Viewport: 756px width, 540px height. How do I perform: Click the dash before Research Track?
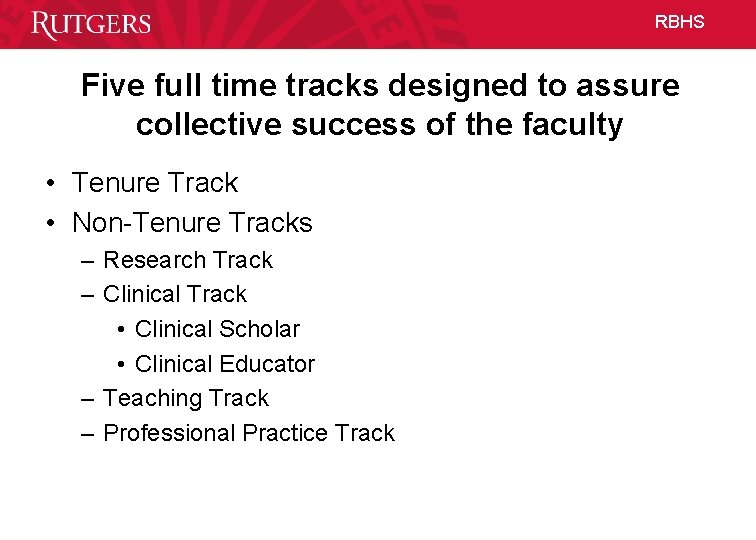click(87, 262)
